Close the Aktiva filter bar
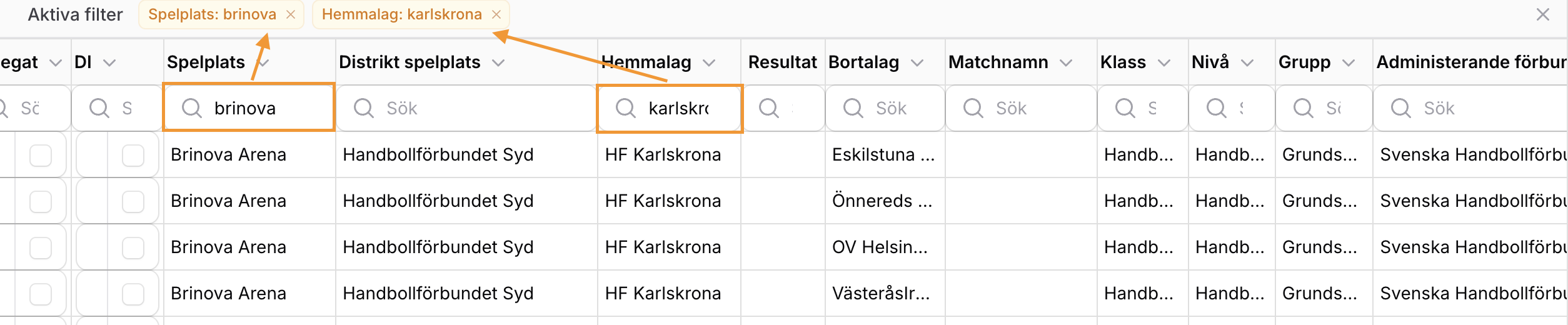 pos(1542,14)
